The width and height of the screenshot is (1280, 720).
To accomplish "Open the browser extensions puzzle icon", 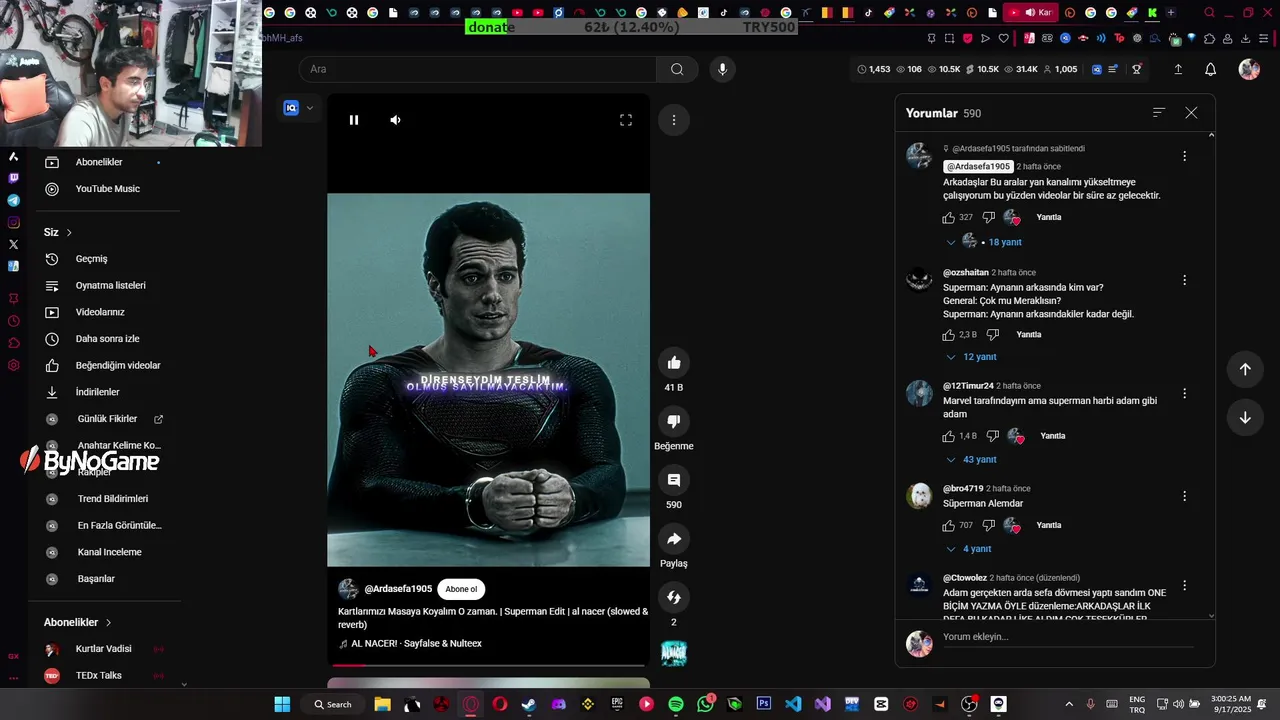I will (x=1210, y=38).
